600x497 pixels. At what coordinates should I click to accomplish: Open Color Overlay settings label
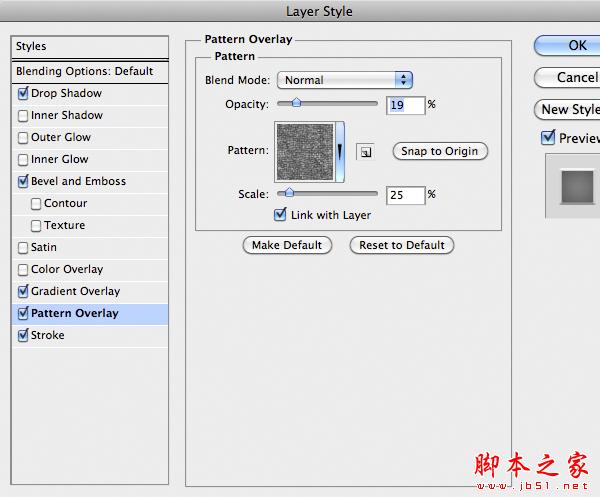67,270
